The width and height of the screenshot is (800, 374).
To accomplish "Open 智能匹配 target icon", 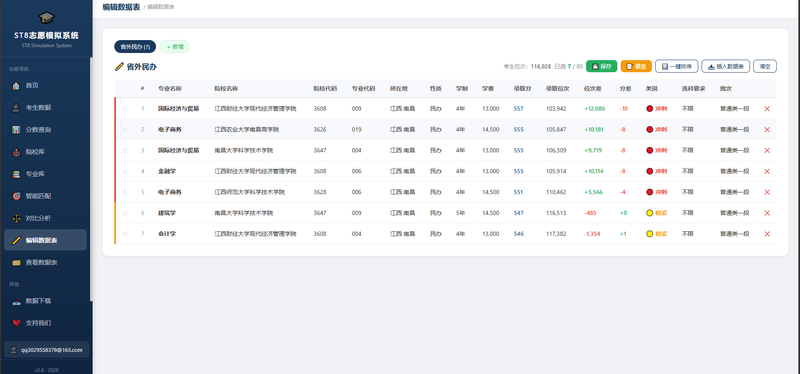I will coord(16,196).
